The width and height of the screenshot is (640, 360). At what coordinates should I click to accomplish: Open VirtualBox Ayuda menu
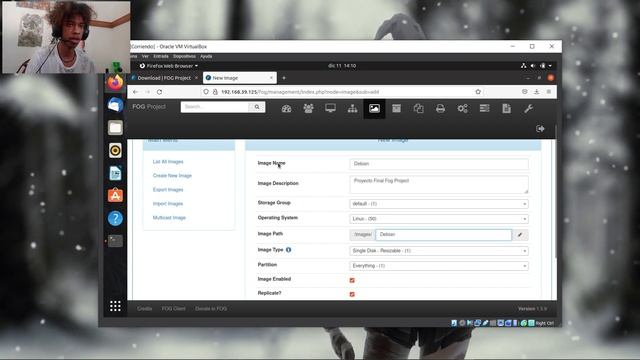tap(206, 56)
